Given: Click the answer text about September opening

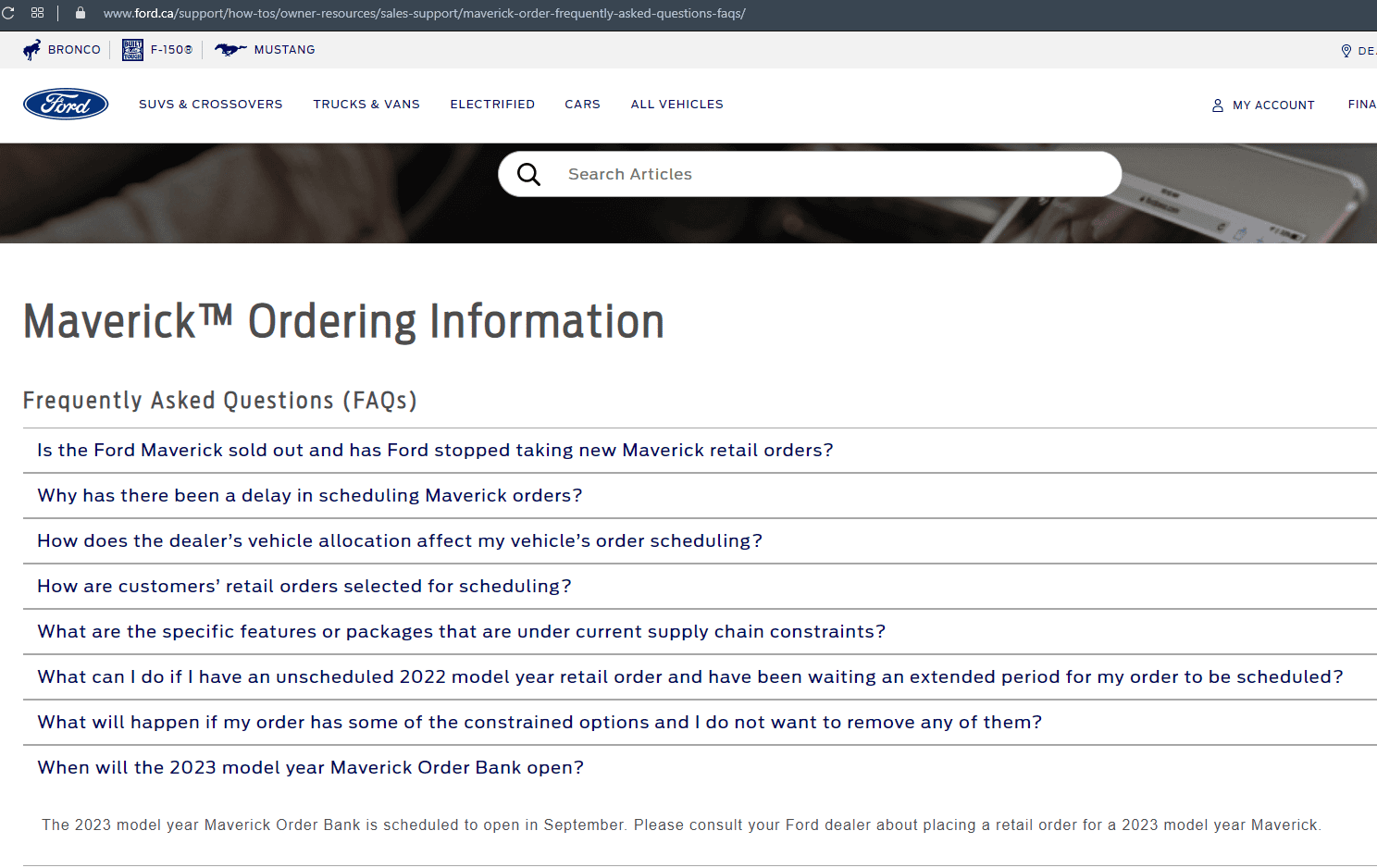Looking at the screenshot, I should click(x=682, y=825).
